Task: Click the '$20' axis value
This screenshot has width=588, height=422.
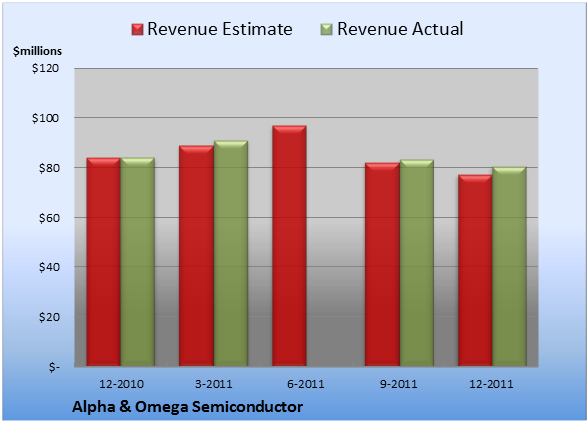Action: 49,317
